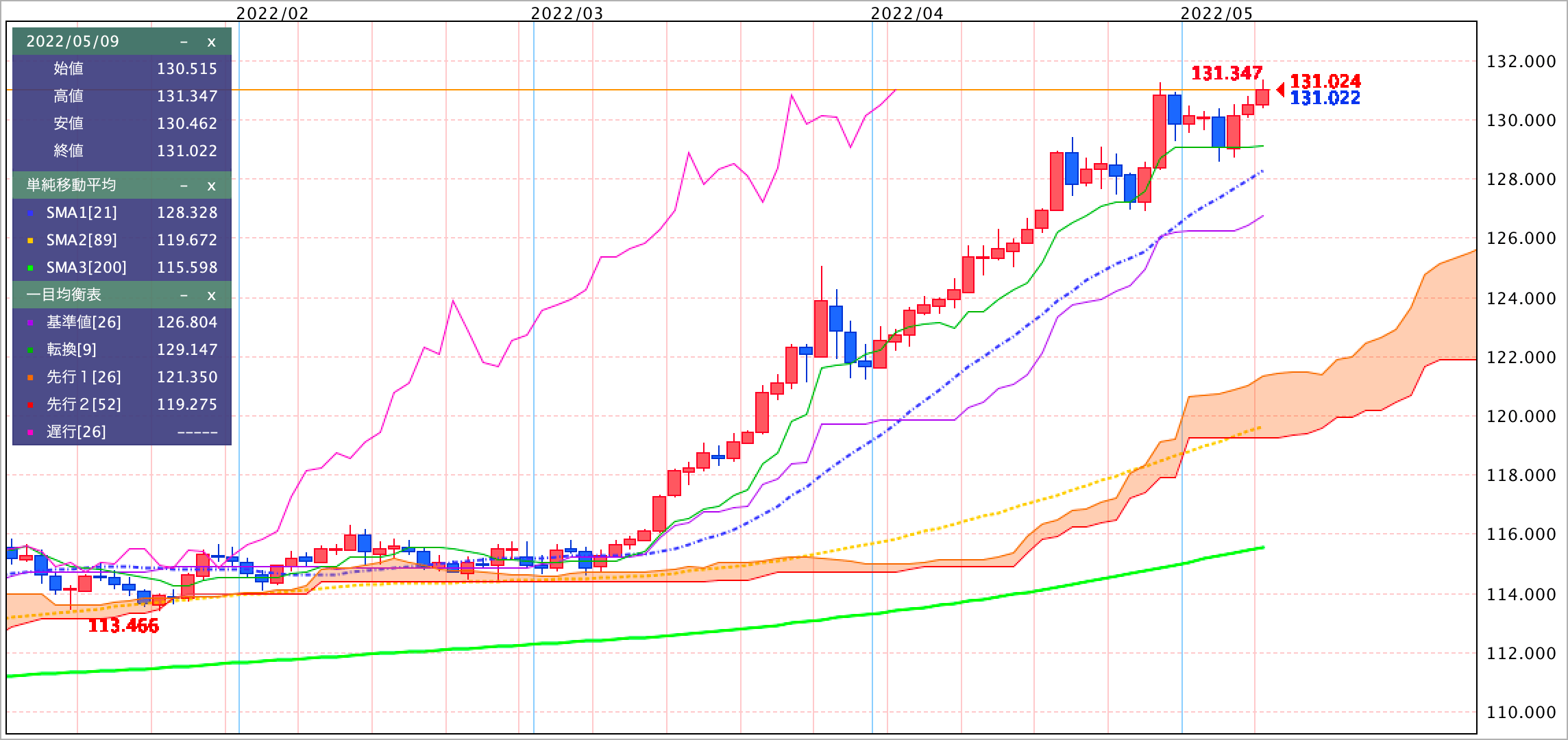Click the red current price arrow marker
This screenshot has width=1568, height=740.
[x=1280, y=90]
